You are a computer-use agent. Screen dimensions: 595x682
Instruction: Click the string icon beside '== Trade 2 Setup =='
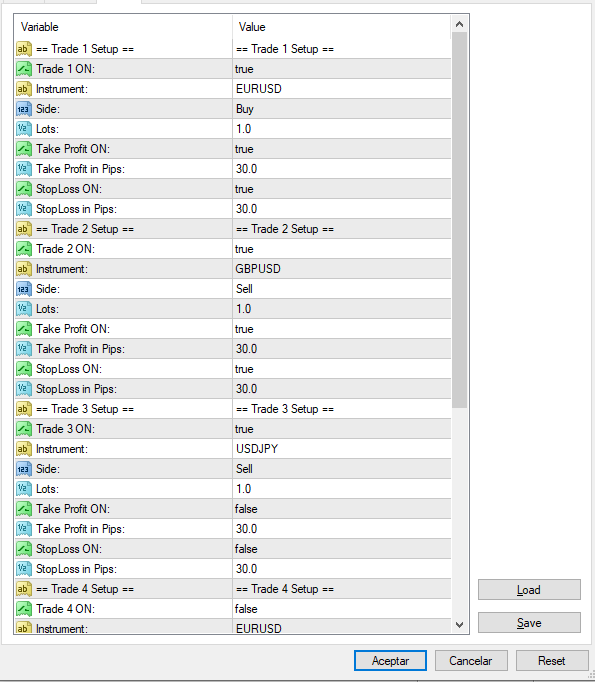24,229
